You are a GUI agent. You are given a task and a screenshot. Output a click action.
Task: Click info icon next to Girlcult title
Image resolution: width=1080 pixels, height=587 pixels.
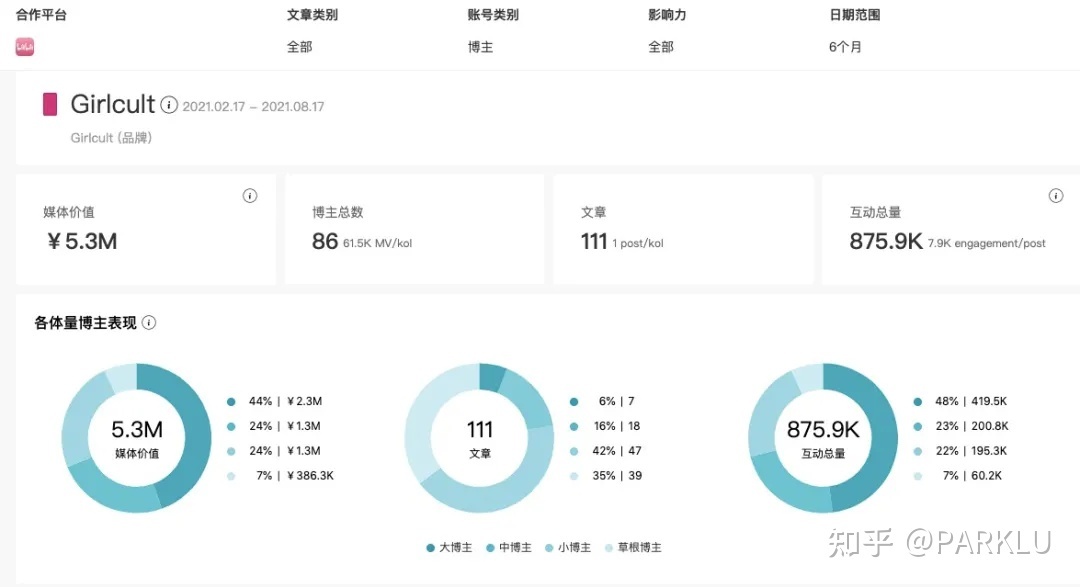pos(169,105)
